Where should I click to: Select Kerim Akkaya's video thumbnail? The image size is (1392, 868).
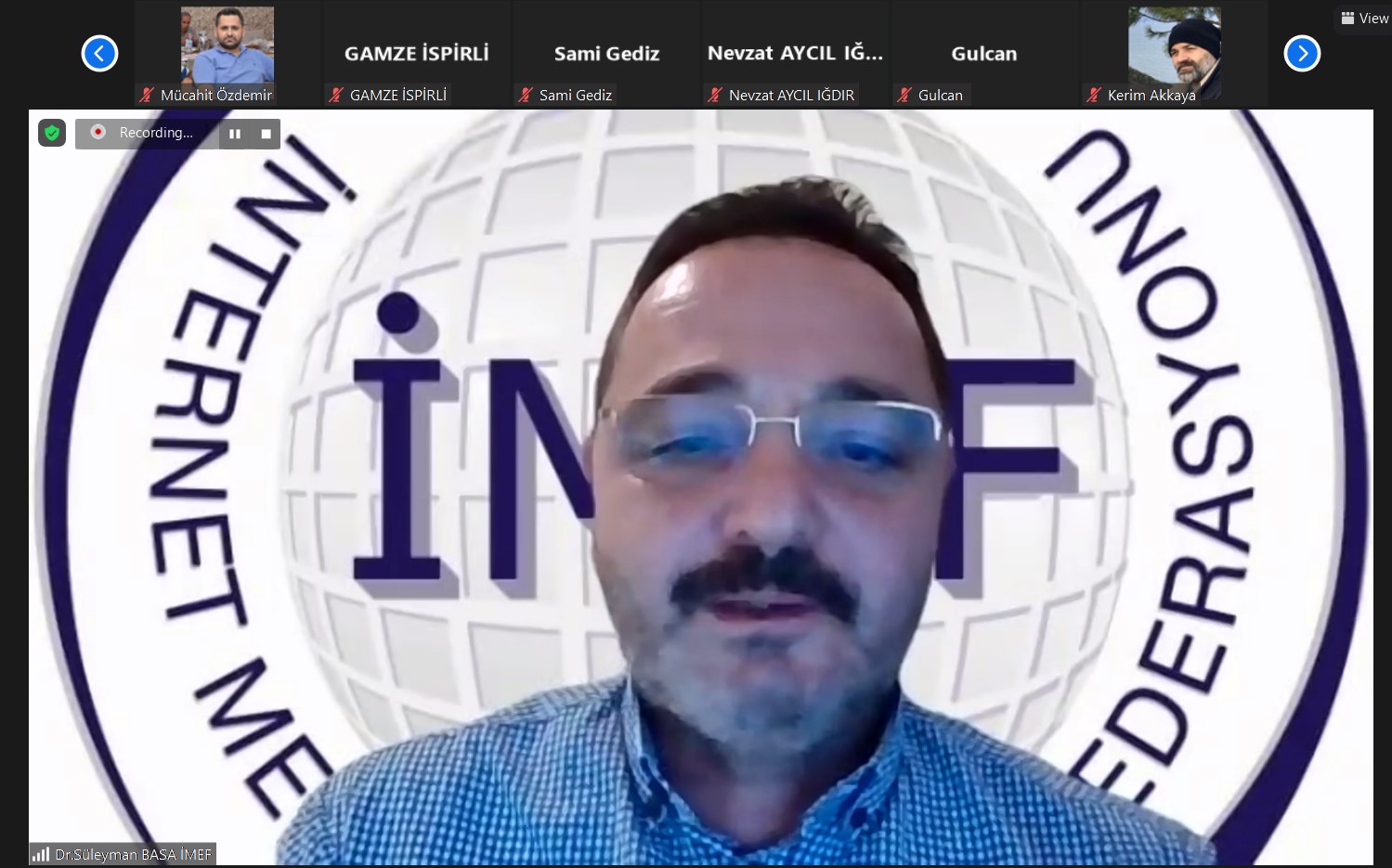pyautogui.click(x=1174, y=46)
